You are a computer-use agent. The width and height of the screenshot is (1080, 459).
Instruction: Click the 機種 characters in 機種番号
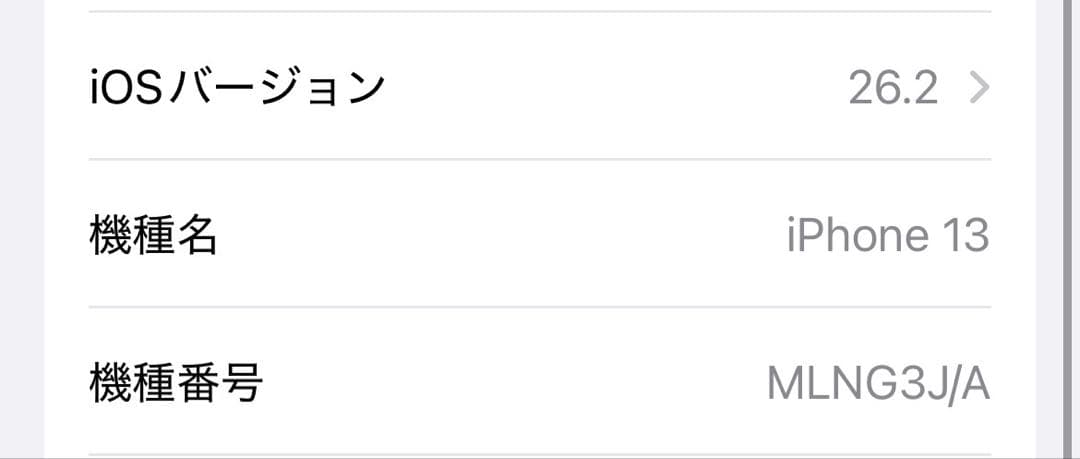pyautogui.click(x=132, y=383)
